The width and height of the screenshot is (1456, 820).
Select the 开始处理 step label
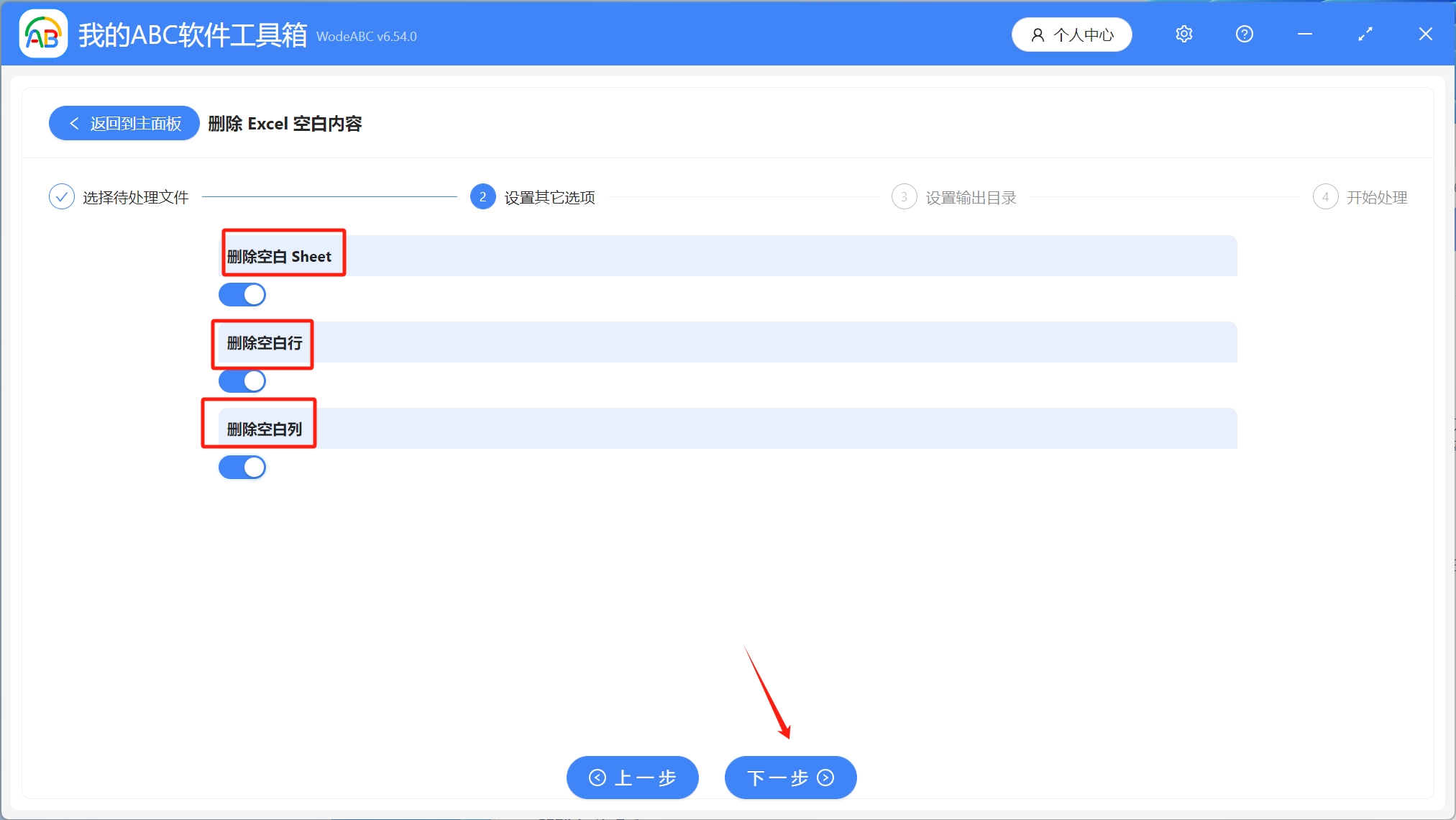coord(1376,198)
